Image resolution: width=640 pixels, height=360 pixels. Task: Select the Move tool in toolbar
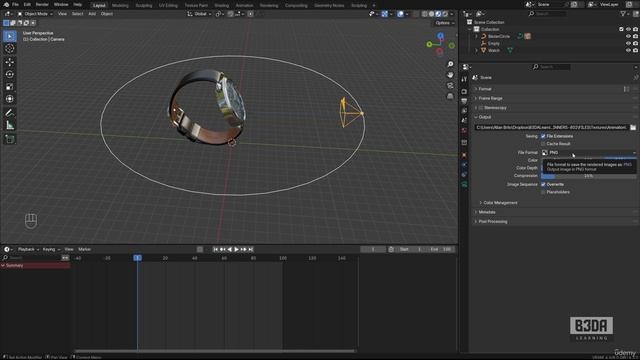coord(10,62)
